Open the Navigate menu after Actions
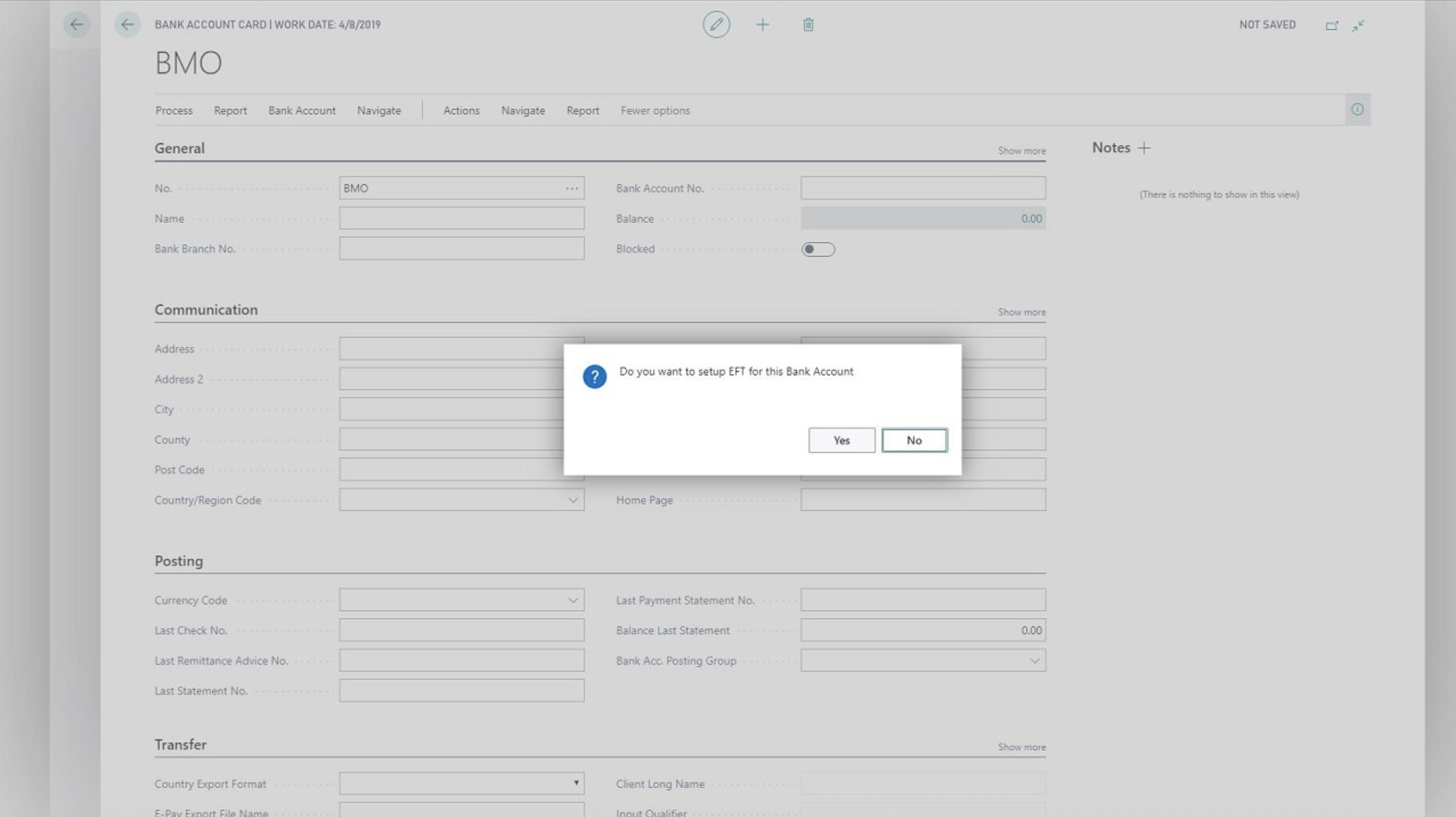The height and width of the screenshot is (817, 1456). click(523, 111)
